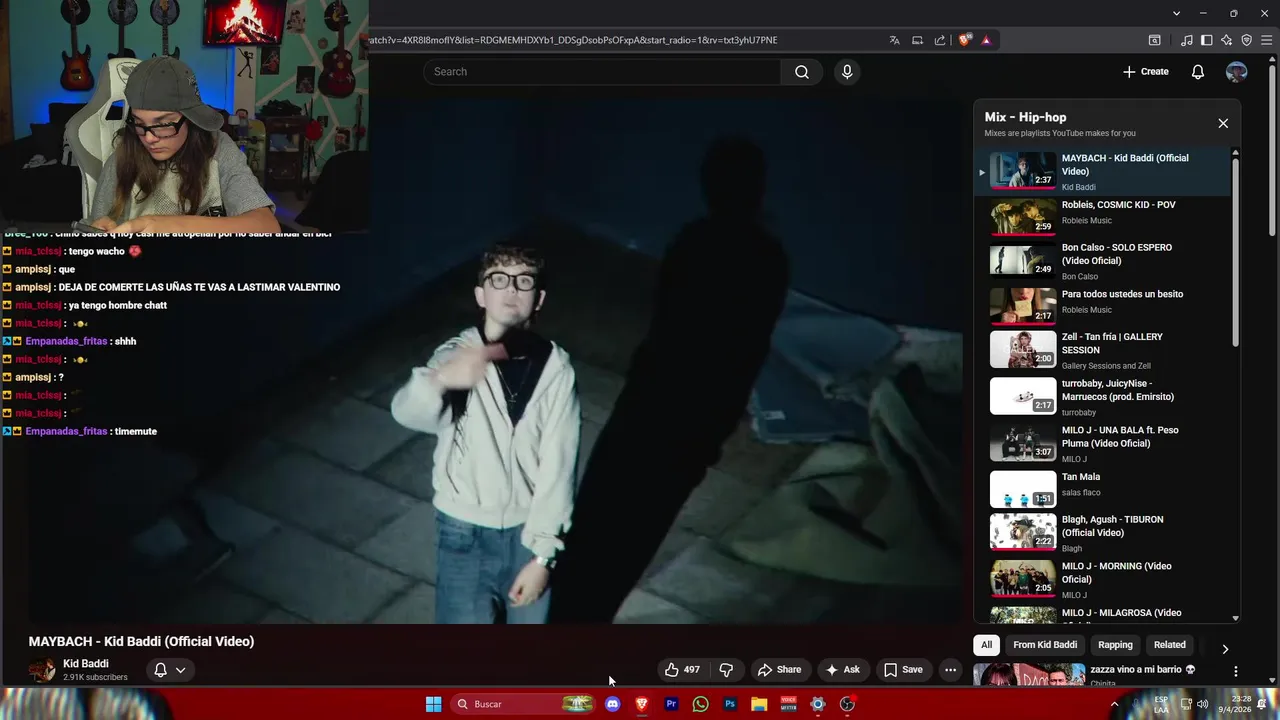The height and width of the screenshot is (720, 1280).
Task: Show hidden system tray icons
Action: 1114,704
